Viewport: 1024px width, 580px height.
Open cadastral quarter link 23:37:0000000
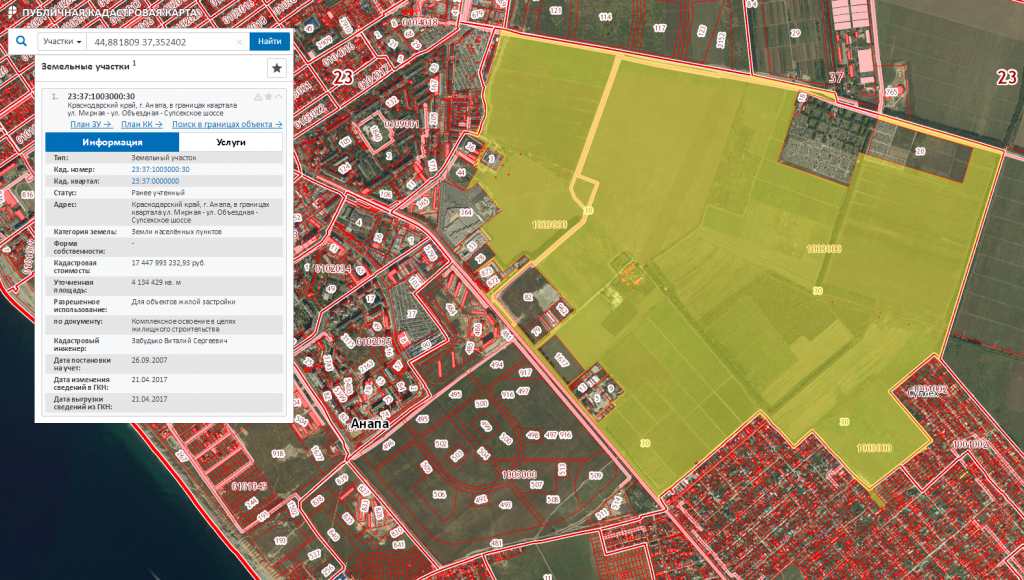pyautogui.click(x=155, y=181)
